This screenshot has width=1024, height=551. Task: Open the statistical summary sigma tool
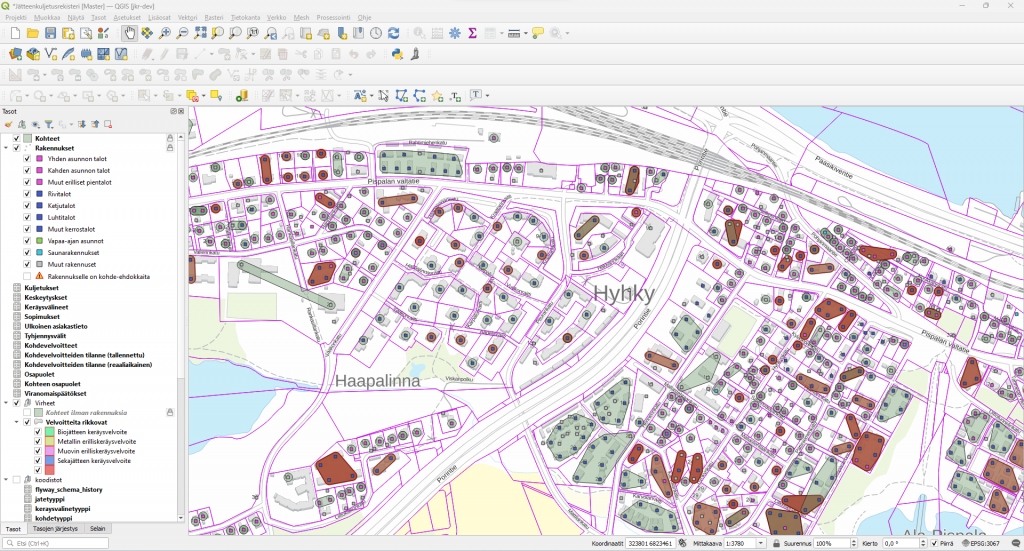472,33
